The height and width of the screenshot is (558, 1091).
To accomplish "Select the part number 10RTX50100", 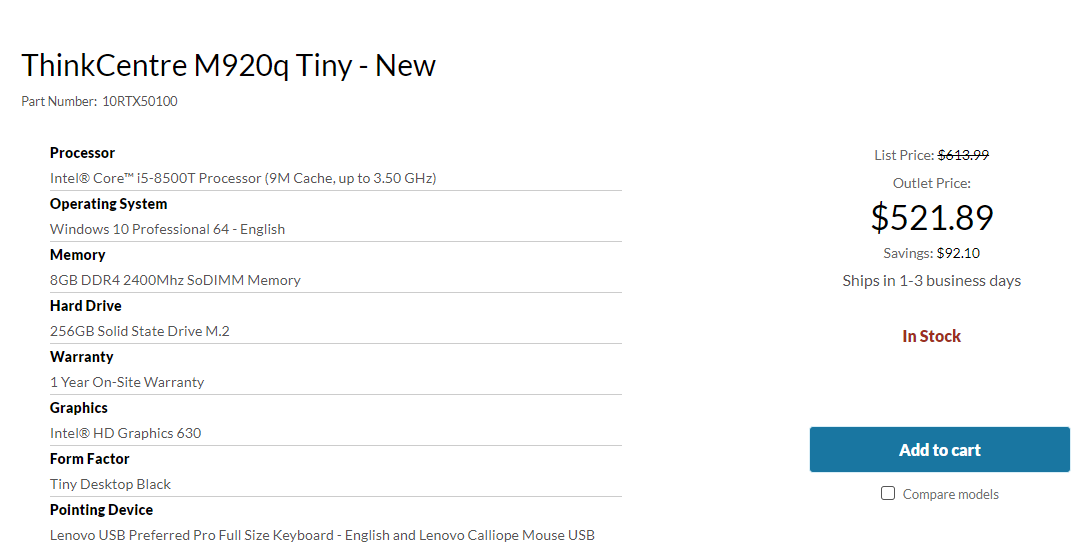I will pyautogui.click(x=140, y=101).
